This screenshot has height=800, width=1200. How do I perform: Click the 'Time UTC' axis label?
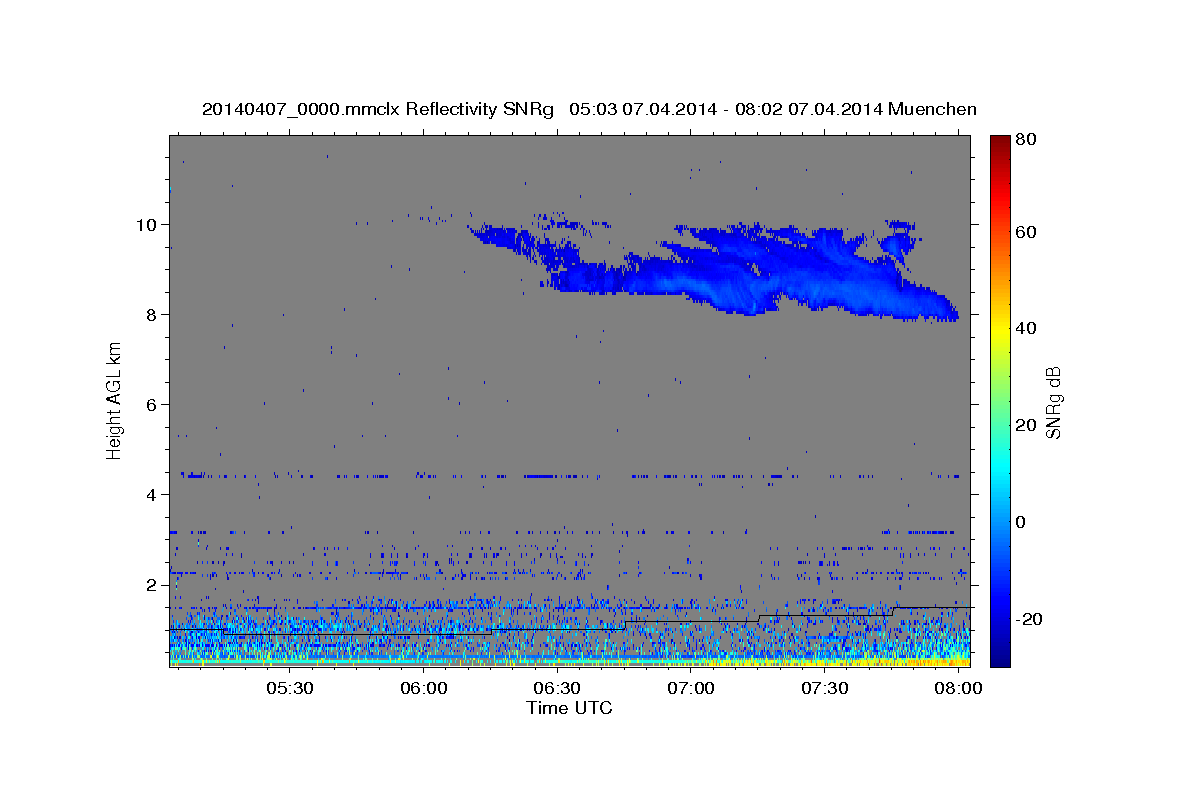tap(569, 708)
